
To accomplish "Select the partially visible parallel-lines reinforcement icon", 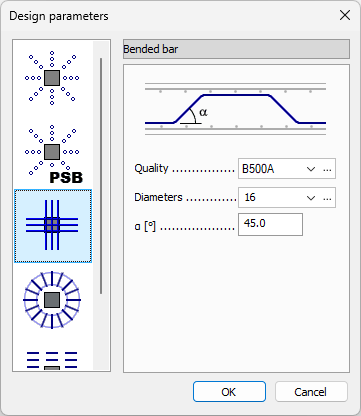I will [x=52, y=360].
